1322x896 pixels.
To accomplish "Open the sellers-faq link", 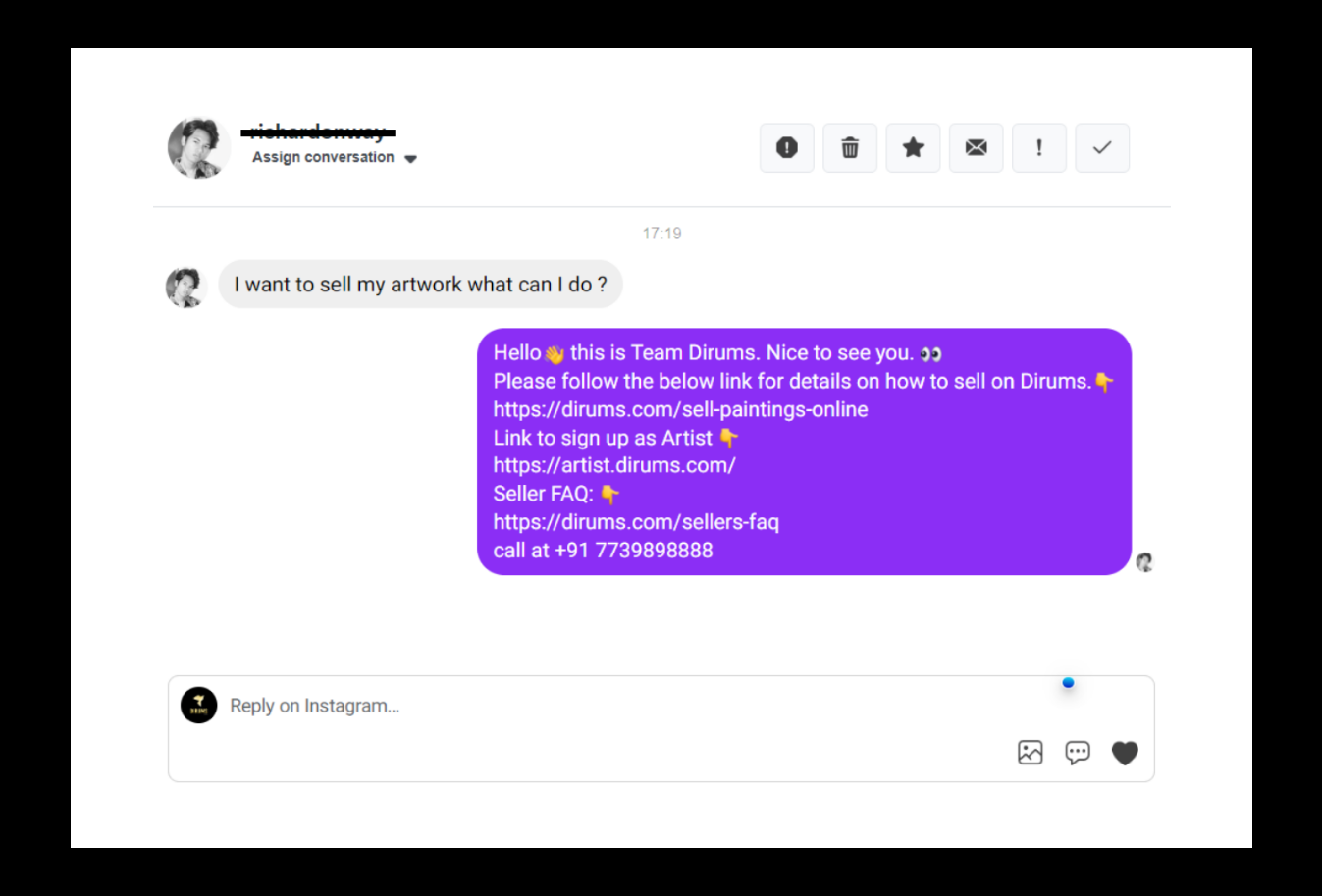I will (x=636, y=522).
